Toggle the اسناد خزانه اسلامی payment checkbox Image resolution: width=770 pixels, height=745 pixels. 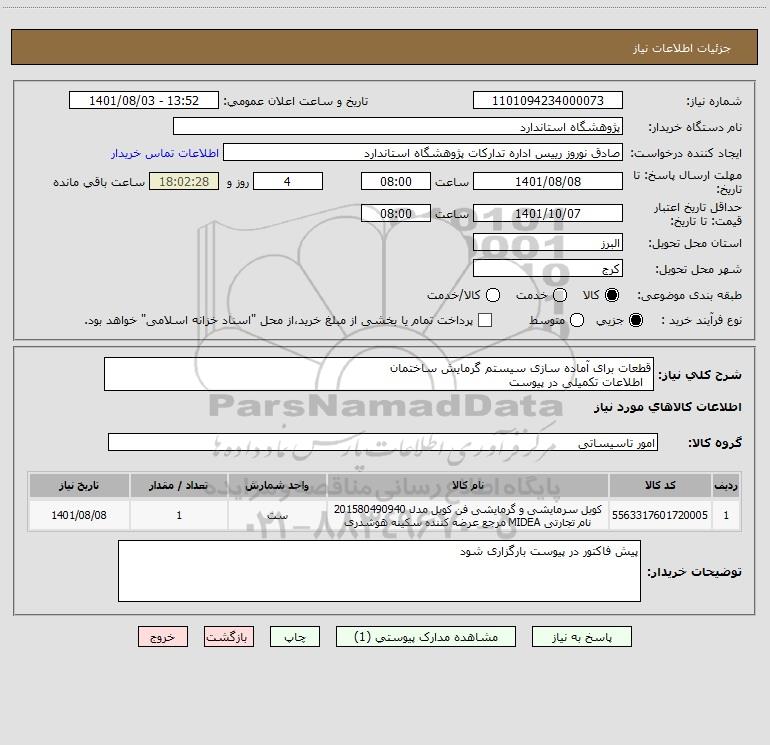[485, 320]
